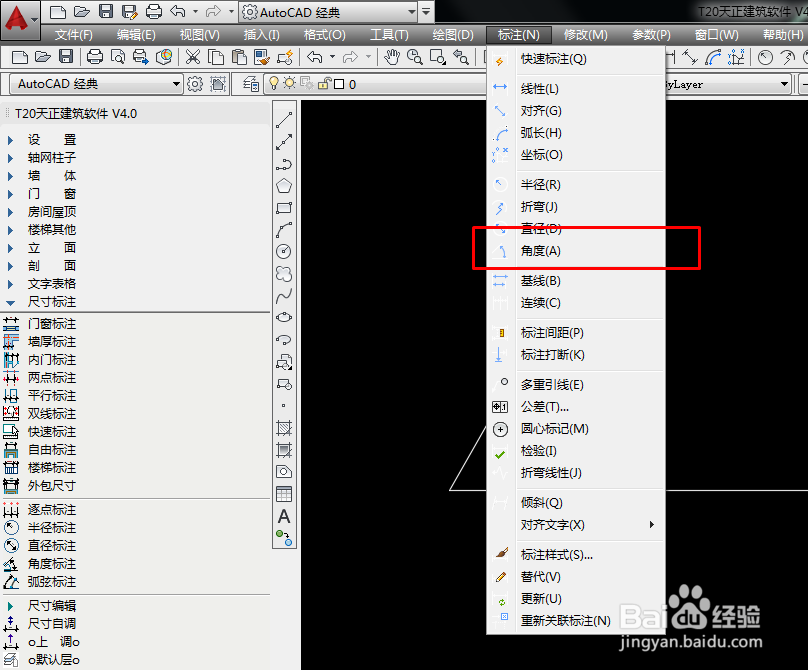This screenshot has height=670, width=808.
Task: Open the 文件(F) menu
Action: (74, 35)
